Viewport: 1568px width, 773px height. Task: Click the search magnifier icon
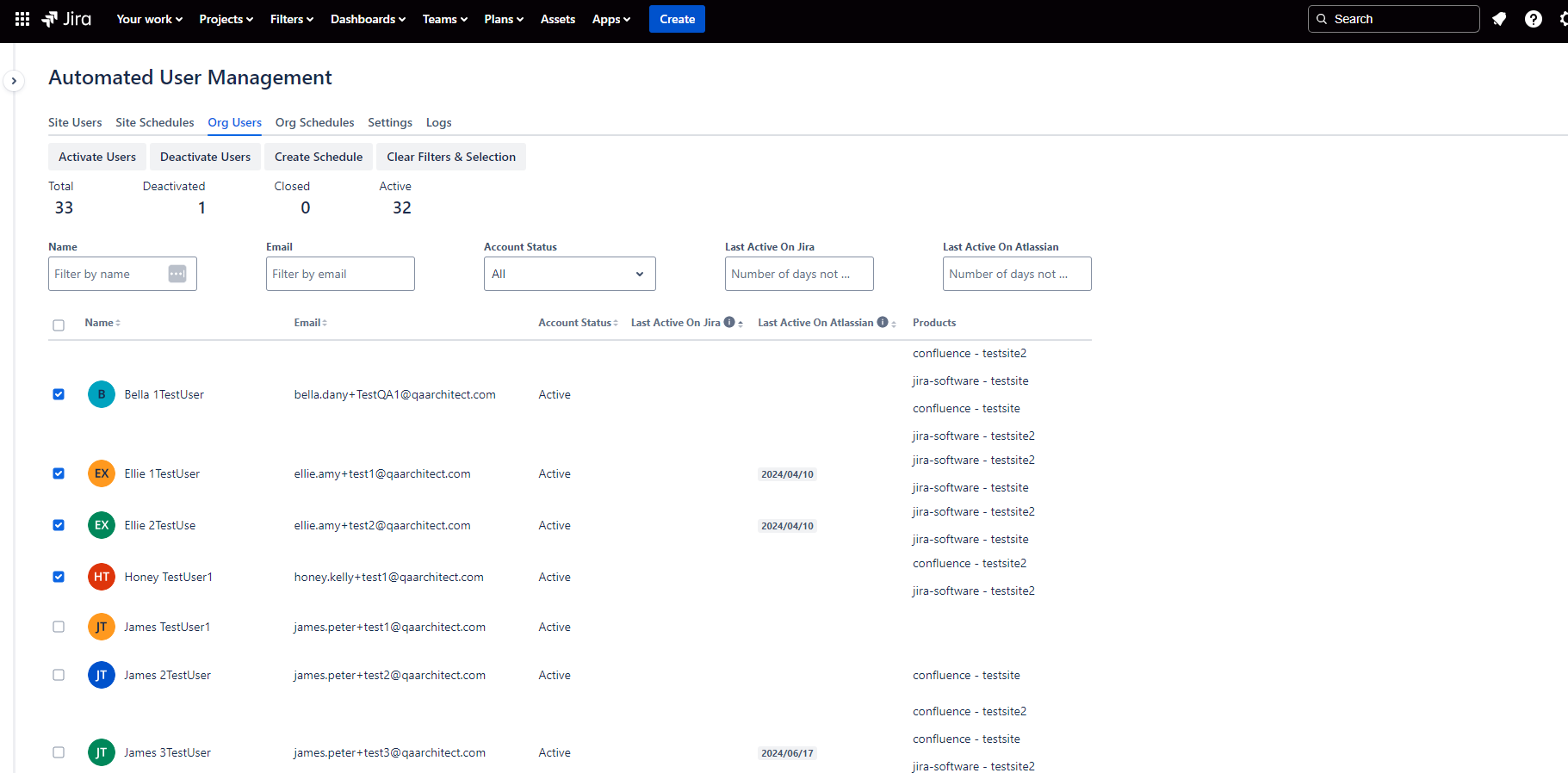(1322, 19)
